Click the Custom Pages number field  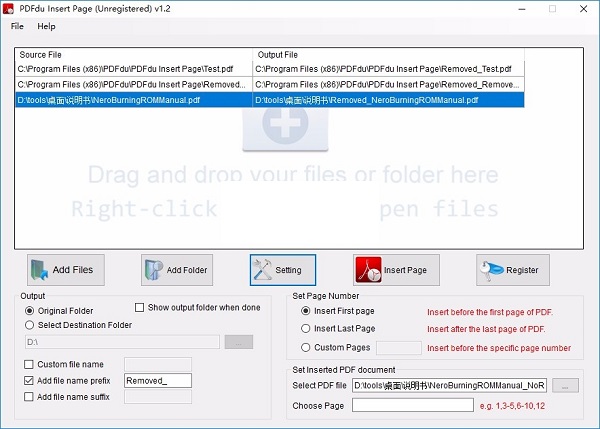pos(399,348)
